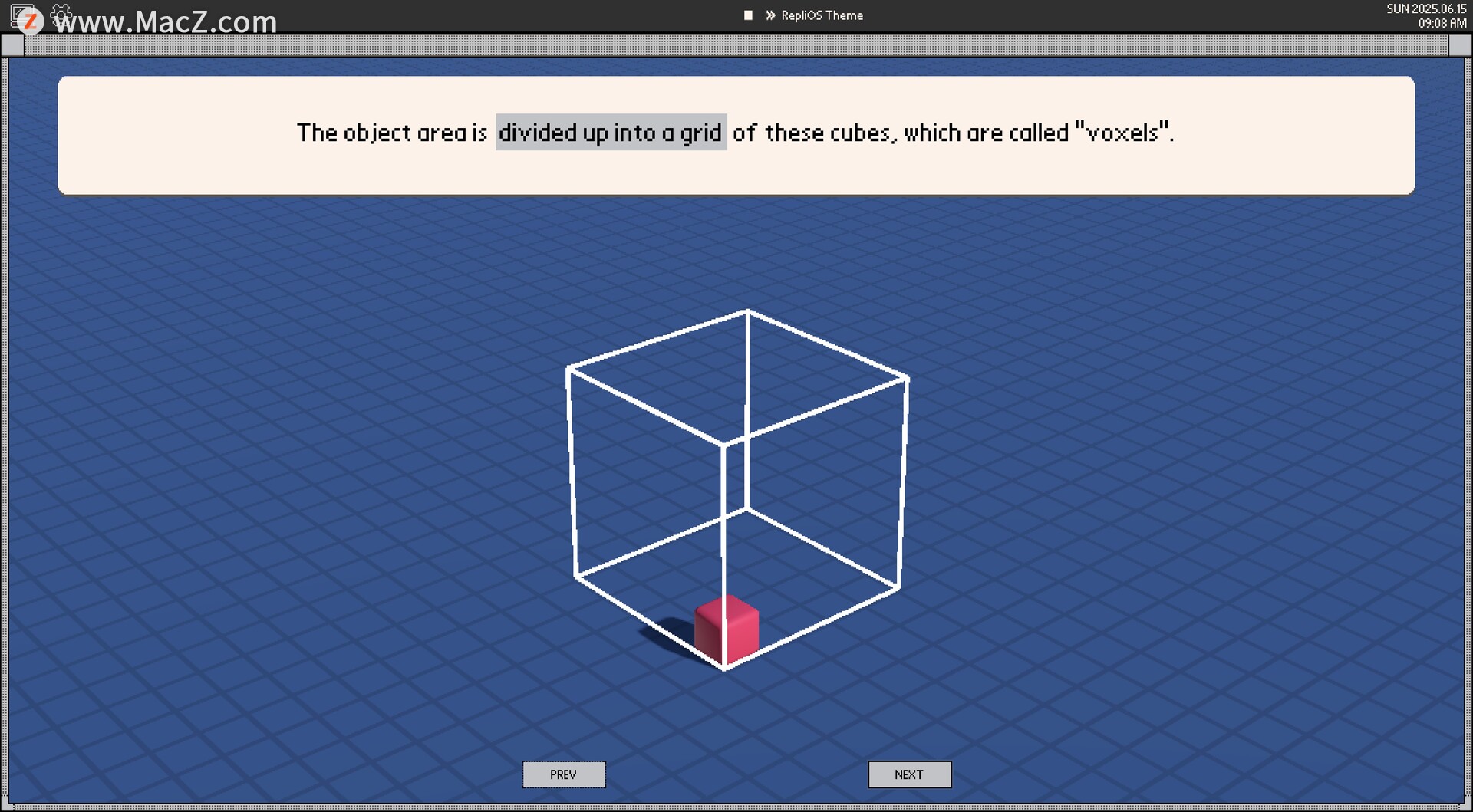
Task: Click the stop square icon beside RepliOS Theme
Action: [748, 15]
